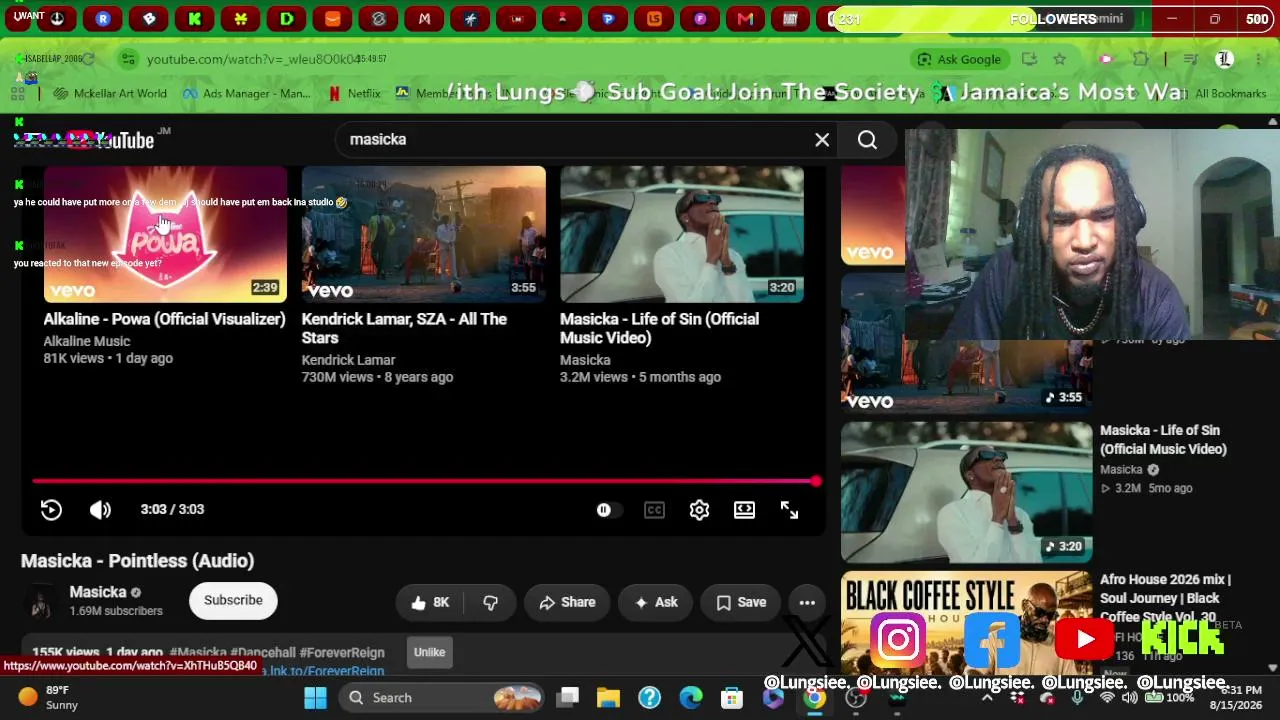Save the video to a playlist
This screenshot has width=1280, height=720.
coord(741,602)
